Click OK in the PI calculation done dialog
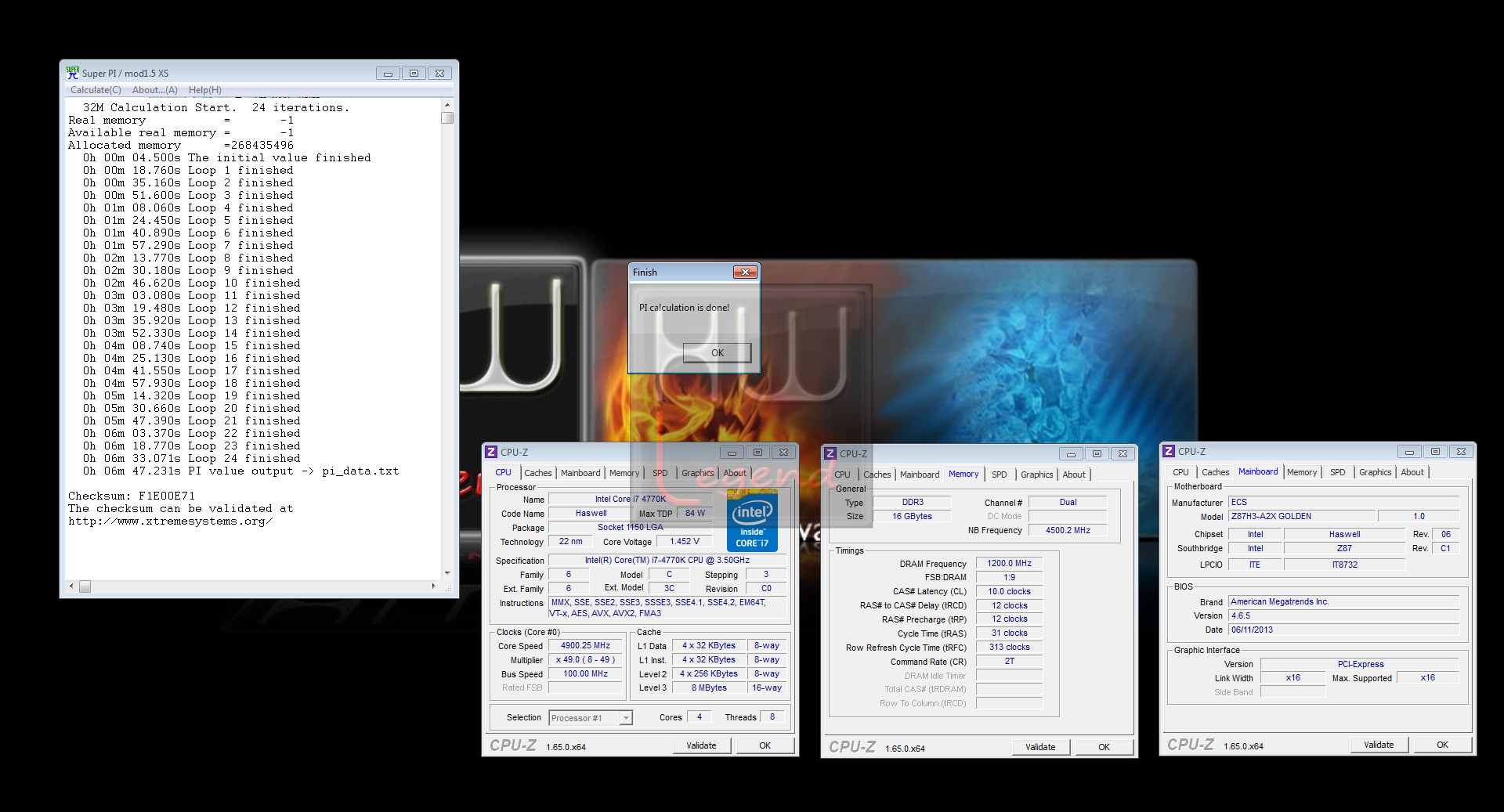Screen dimensions: 1504x812 click(x=717, y=353)
